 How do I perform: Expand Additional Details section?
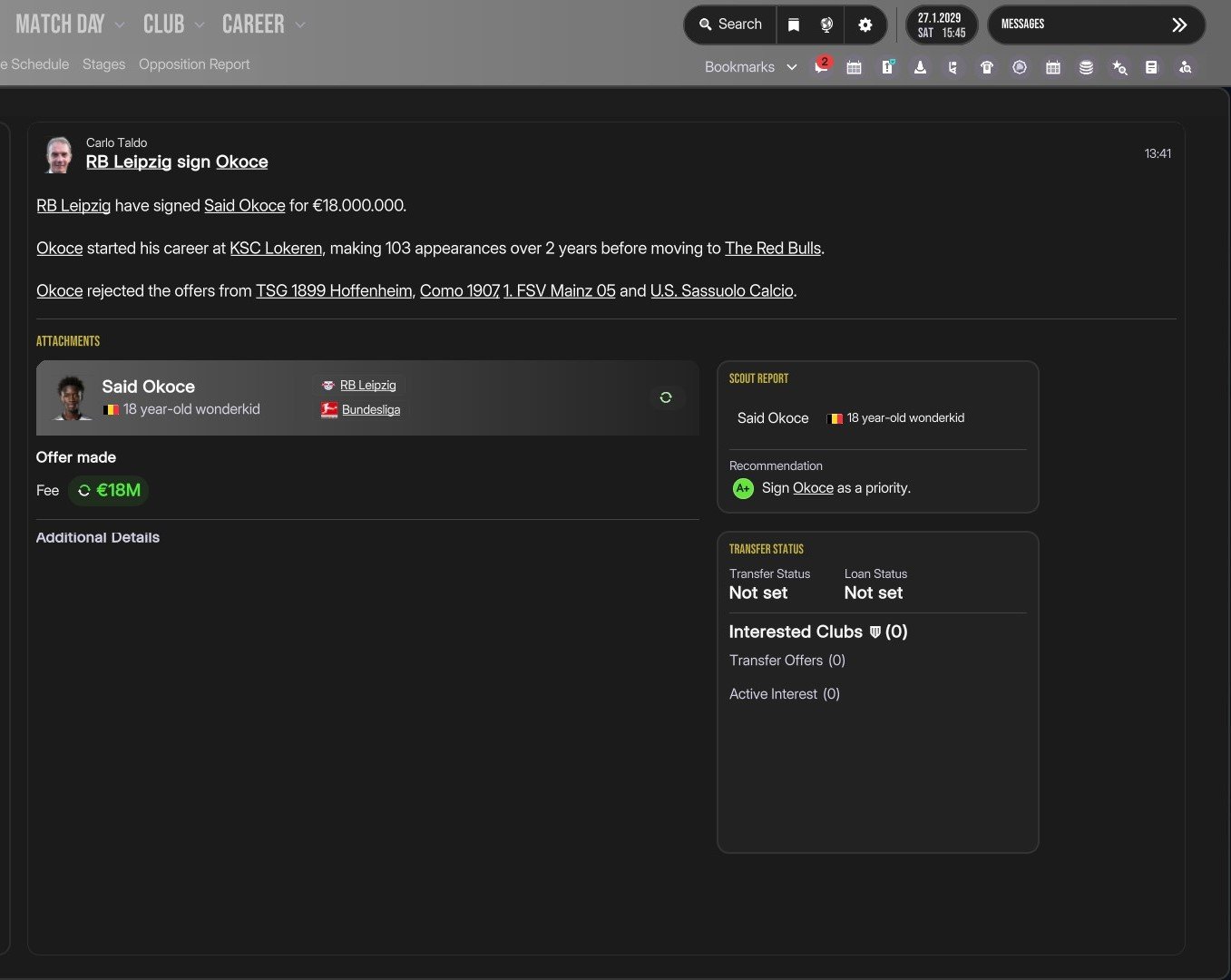[x=98, y=537]
